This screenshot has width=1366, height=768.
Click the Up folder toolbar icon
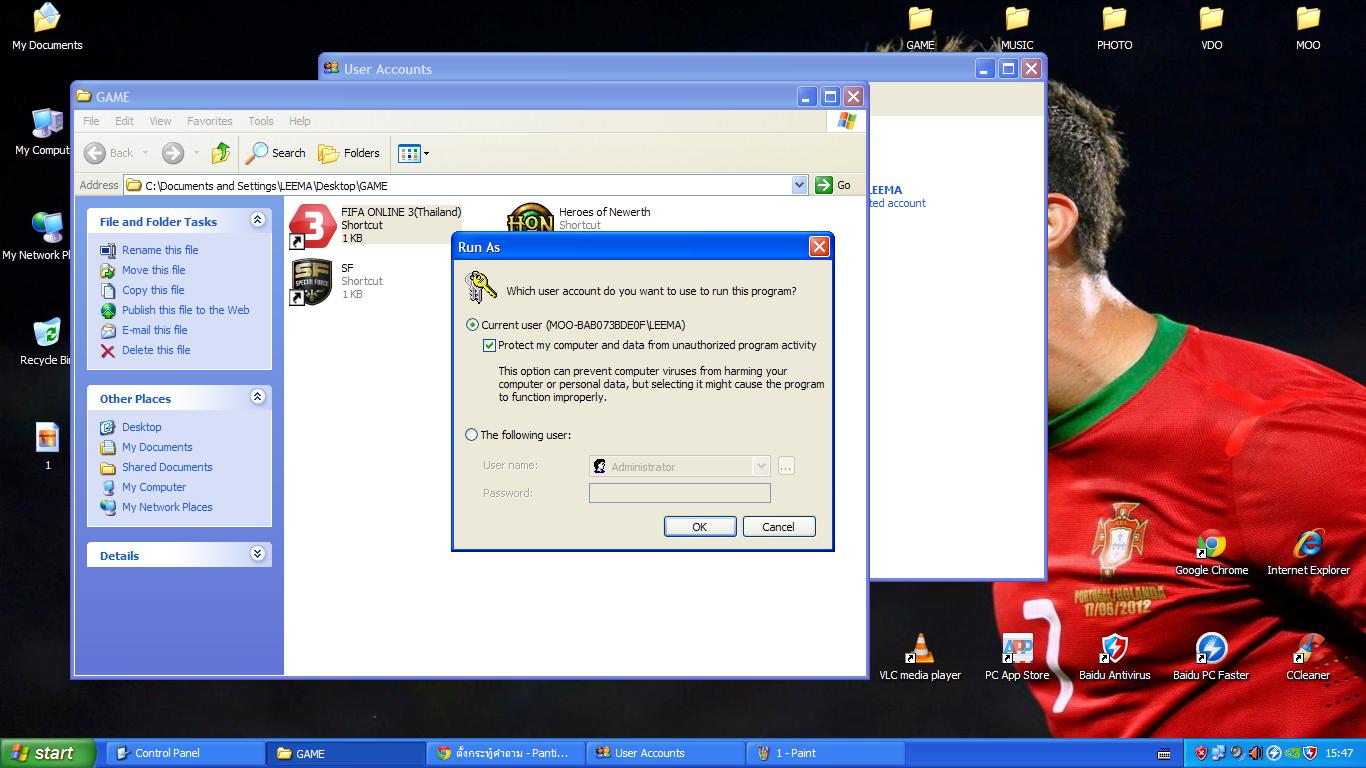[221, 153]
